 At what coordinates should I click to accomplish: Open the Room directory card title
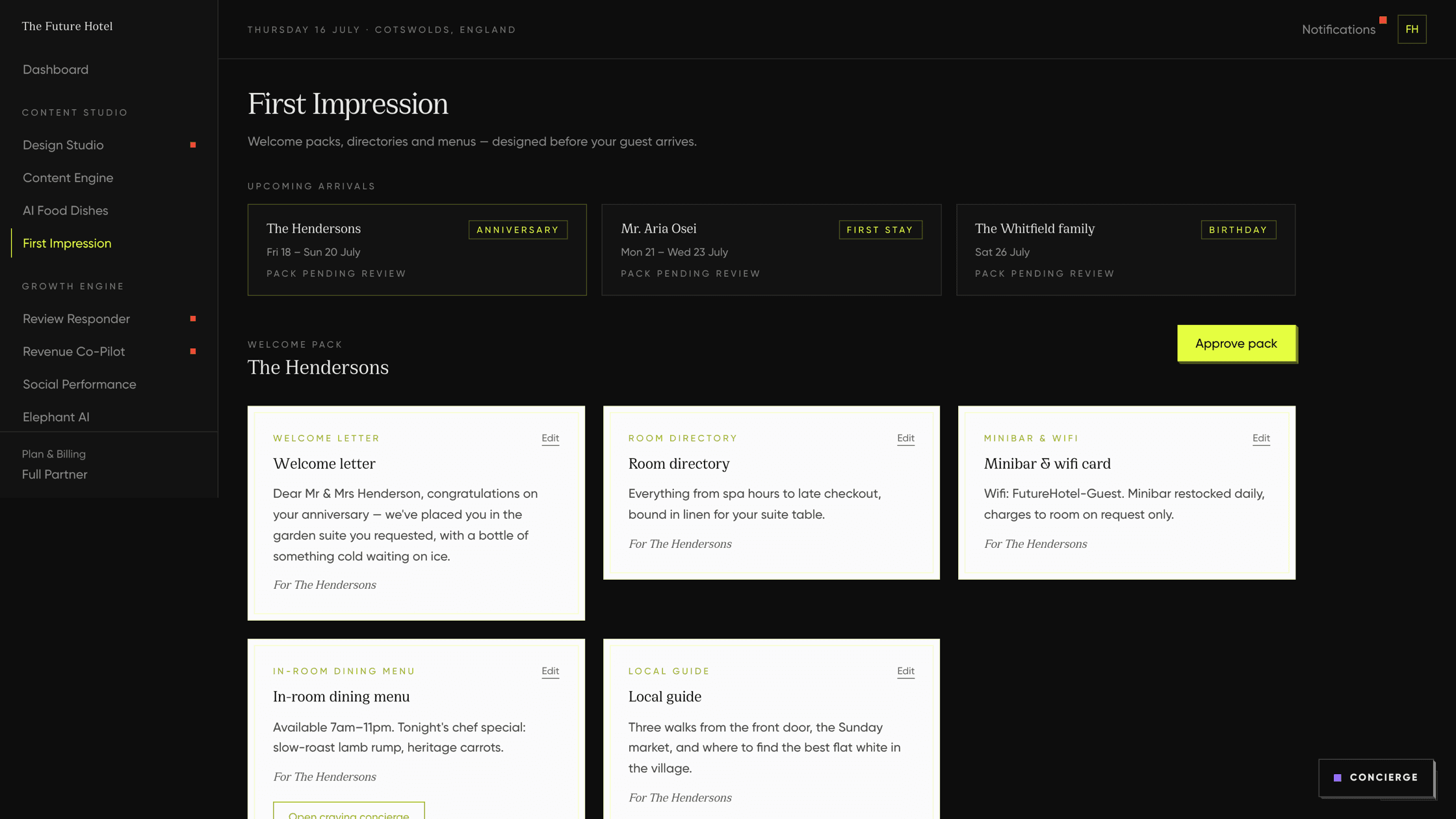click(x=679, y=464)
